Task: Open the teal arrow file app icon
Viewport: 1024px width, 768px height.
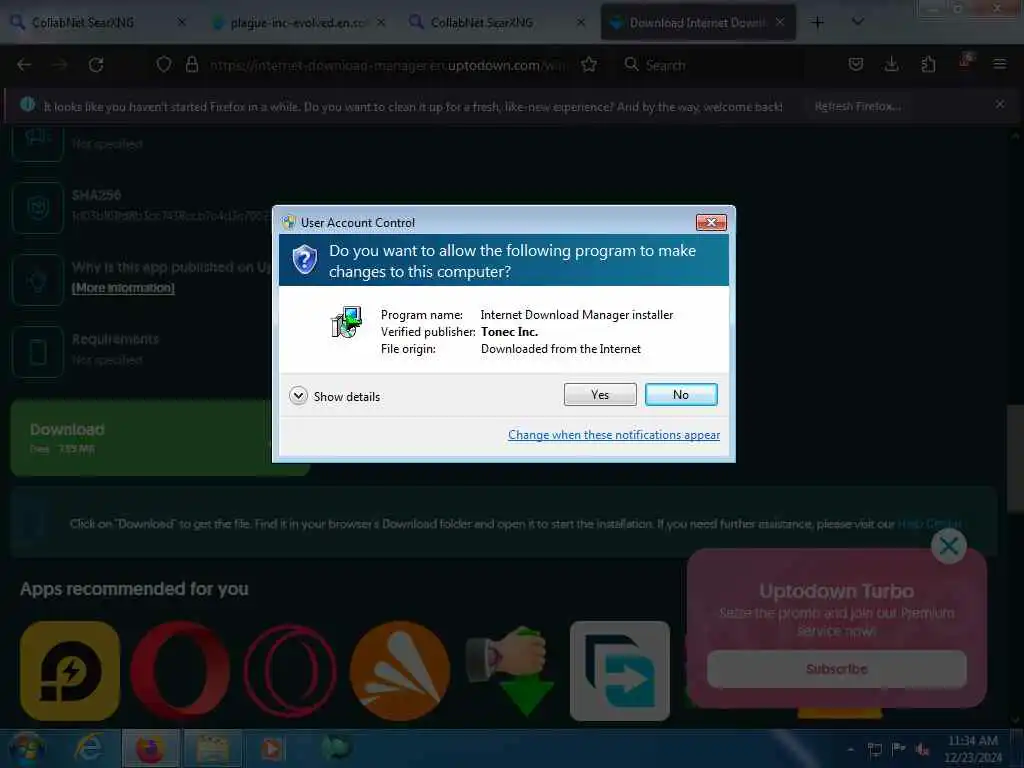Action: (620, 671)
